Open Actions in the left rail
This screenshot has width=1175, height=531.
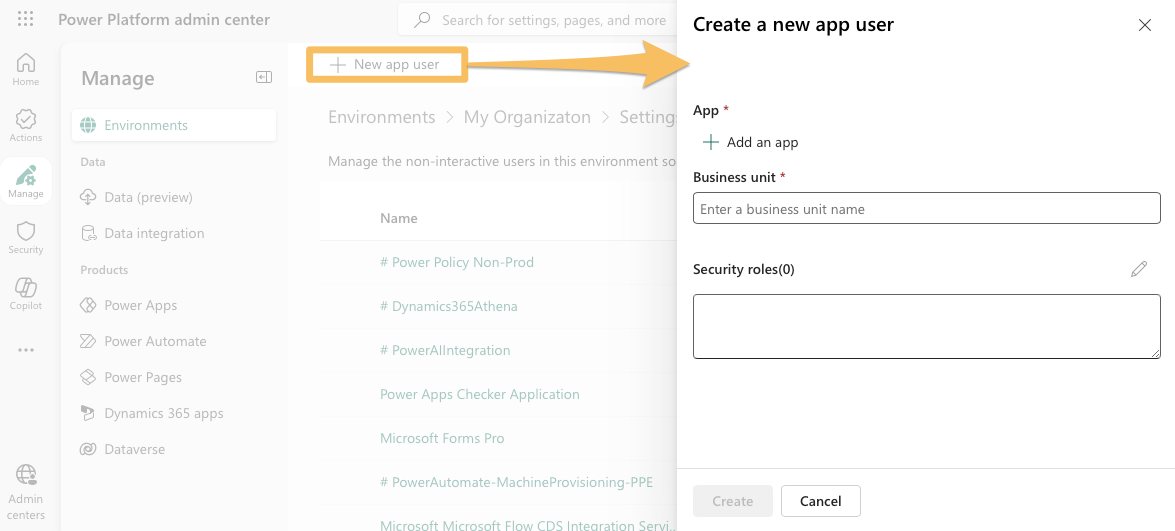pos(26,125)
